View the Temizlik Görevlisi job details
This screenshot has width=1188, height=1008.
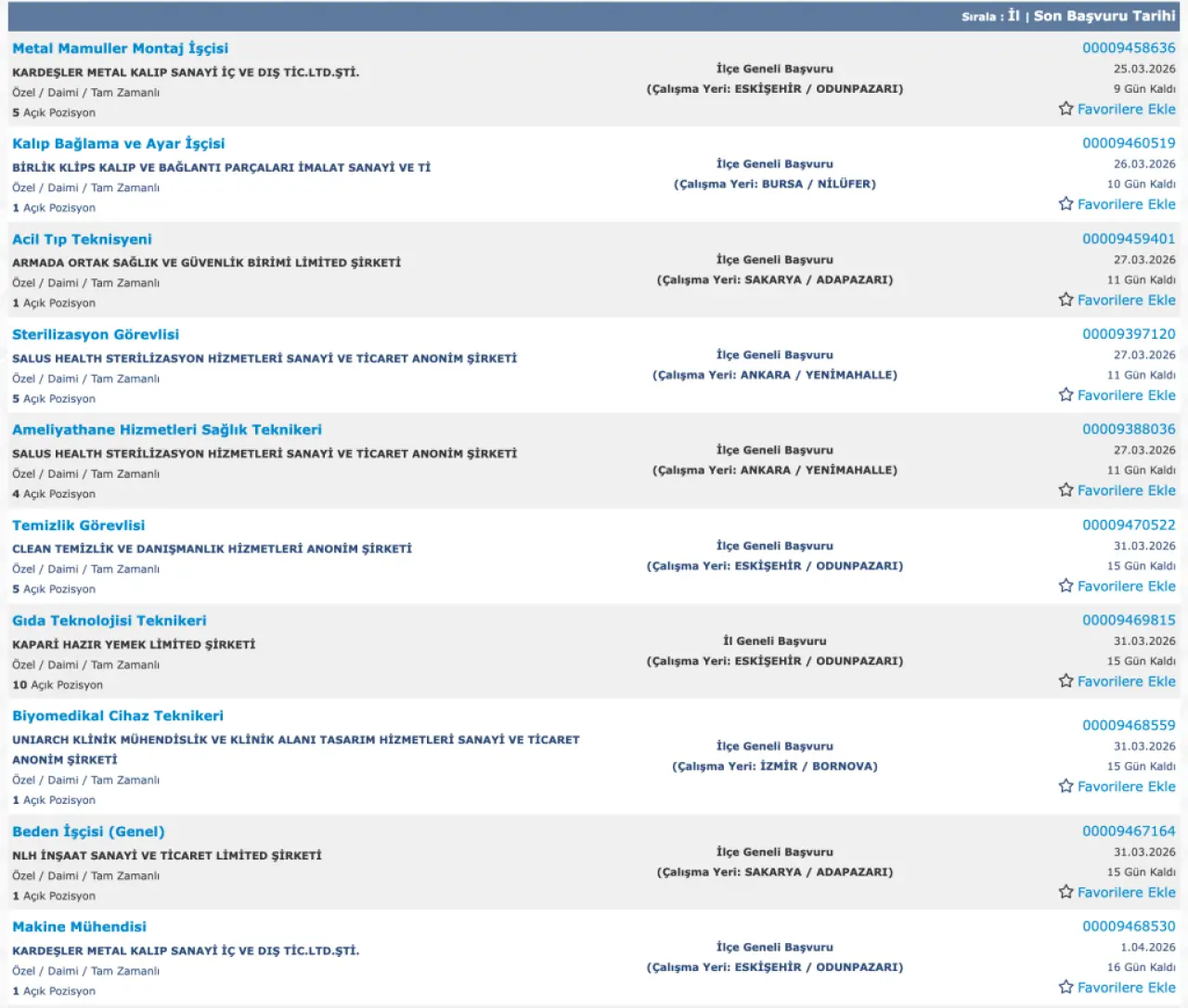tap(78, 525)
